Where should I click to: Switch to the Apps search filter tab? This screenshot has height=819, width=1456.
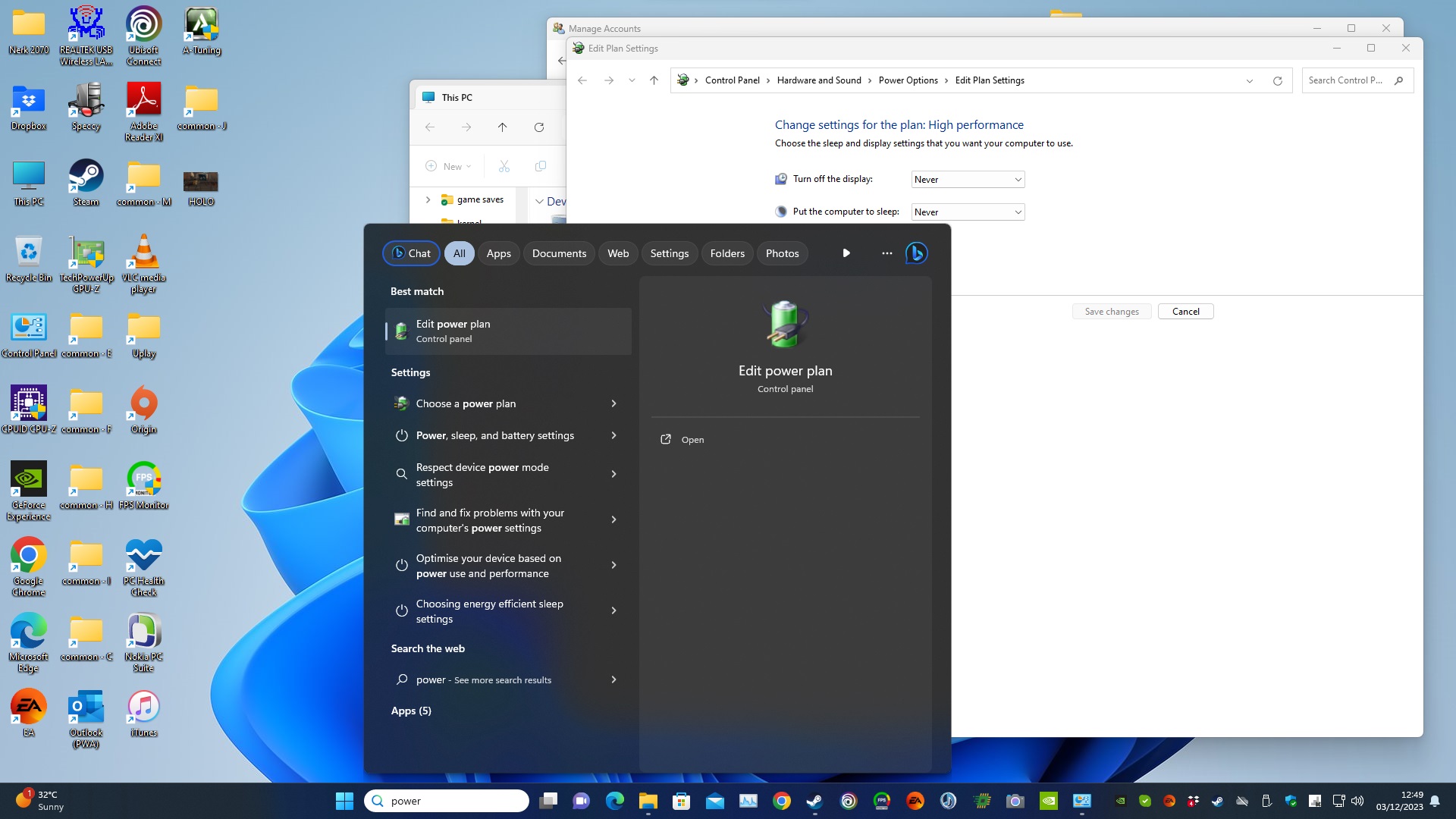pos(498,253)
